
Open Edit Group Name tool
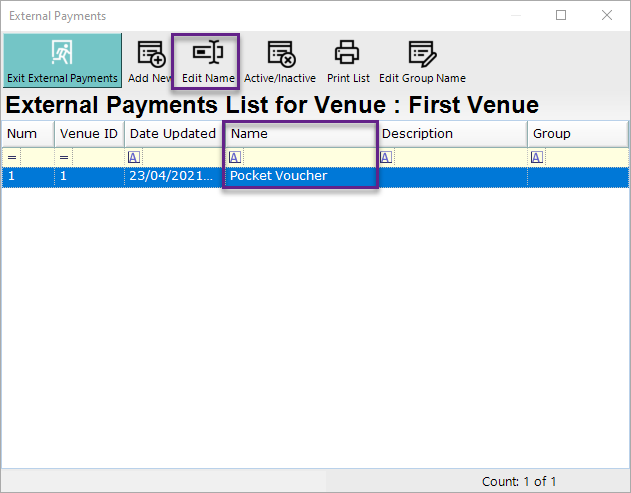pos(422,53)
